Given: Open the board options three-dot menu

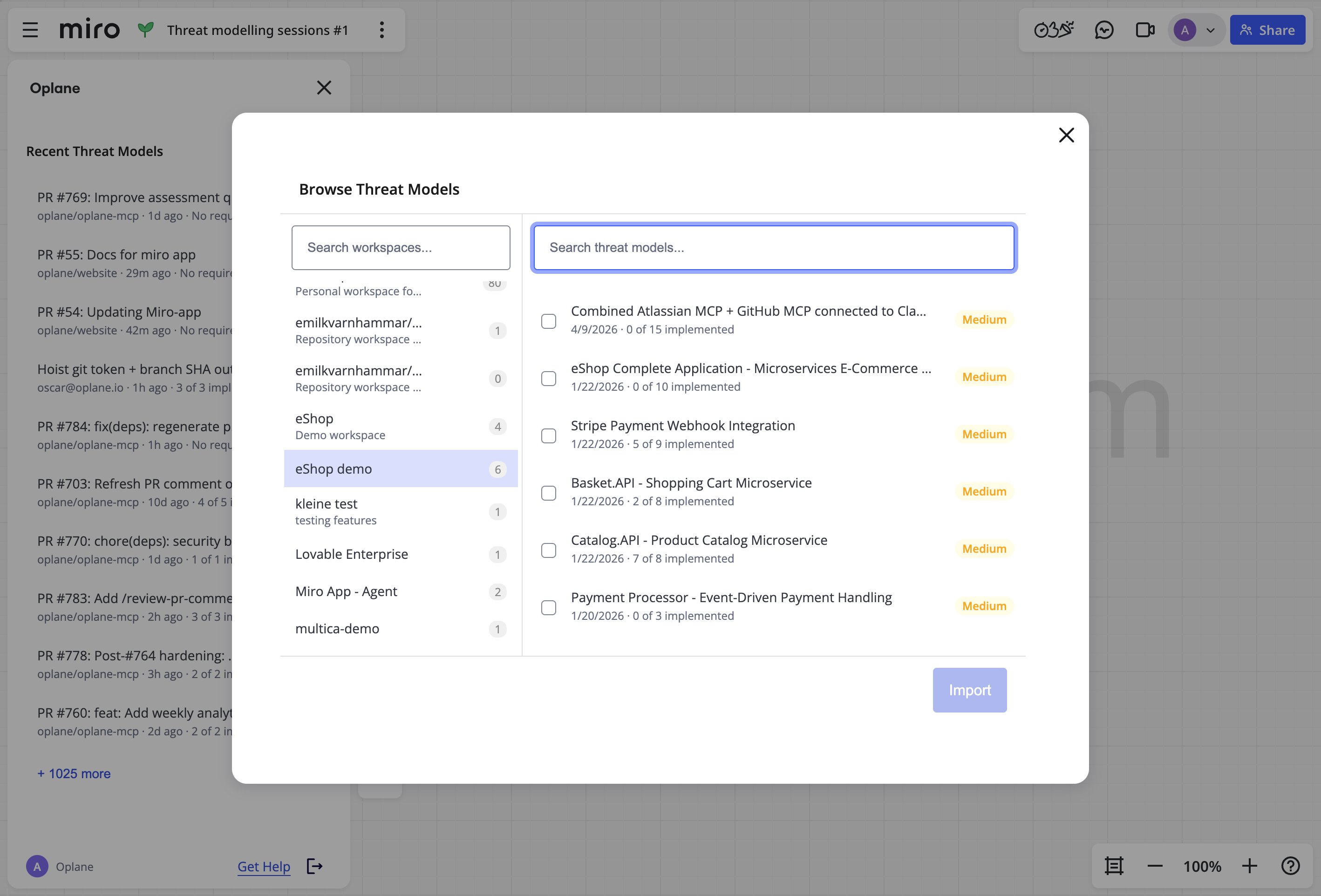Looking at the screenshot, I should (382, 30).
